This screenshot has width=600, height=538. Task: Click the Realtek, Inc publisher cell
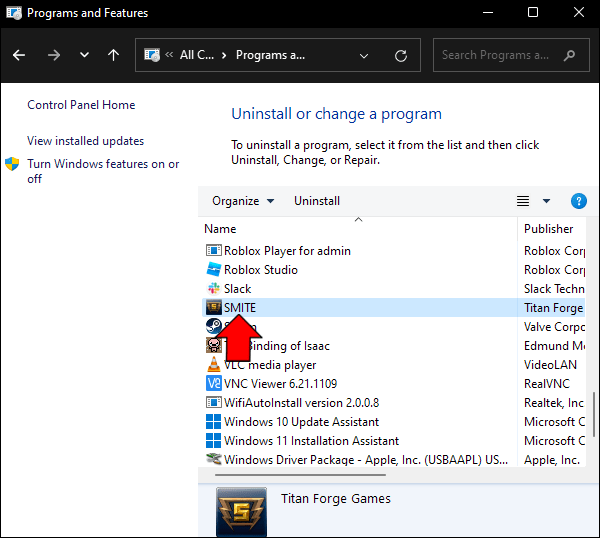coord(554,403)
